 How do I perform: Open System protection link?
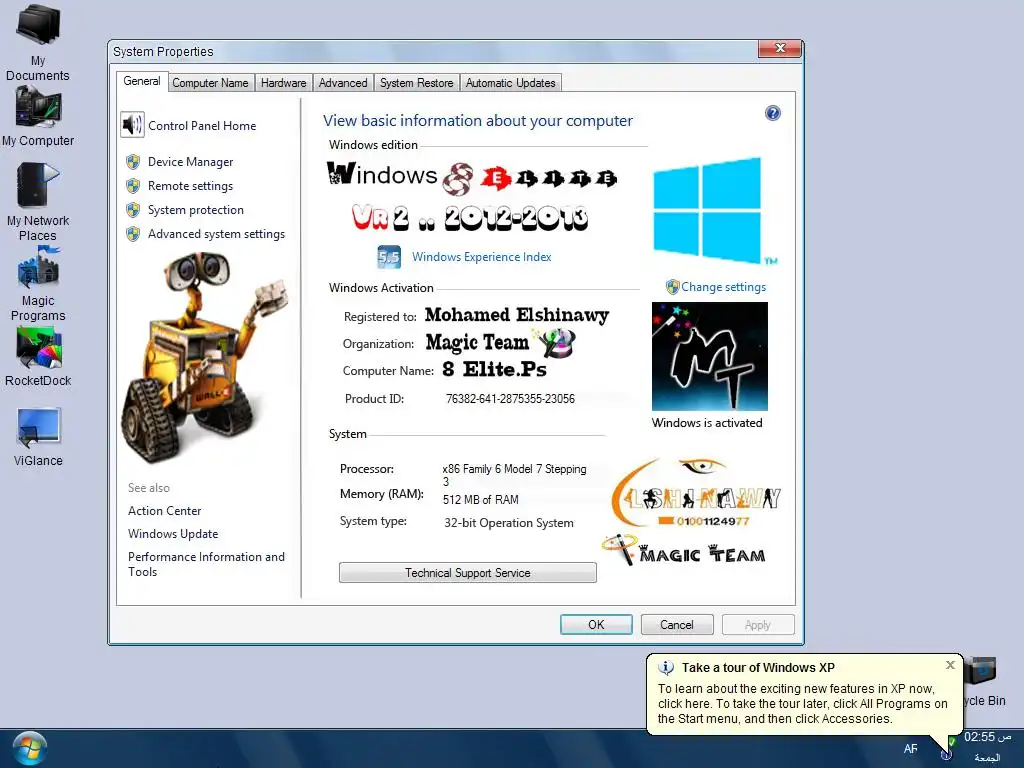pyautogui.click(x=195, y=210)
